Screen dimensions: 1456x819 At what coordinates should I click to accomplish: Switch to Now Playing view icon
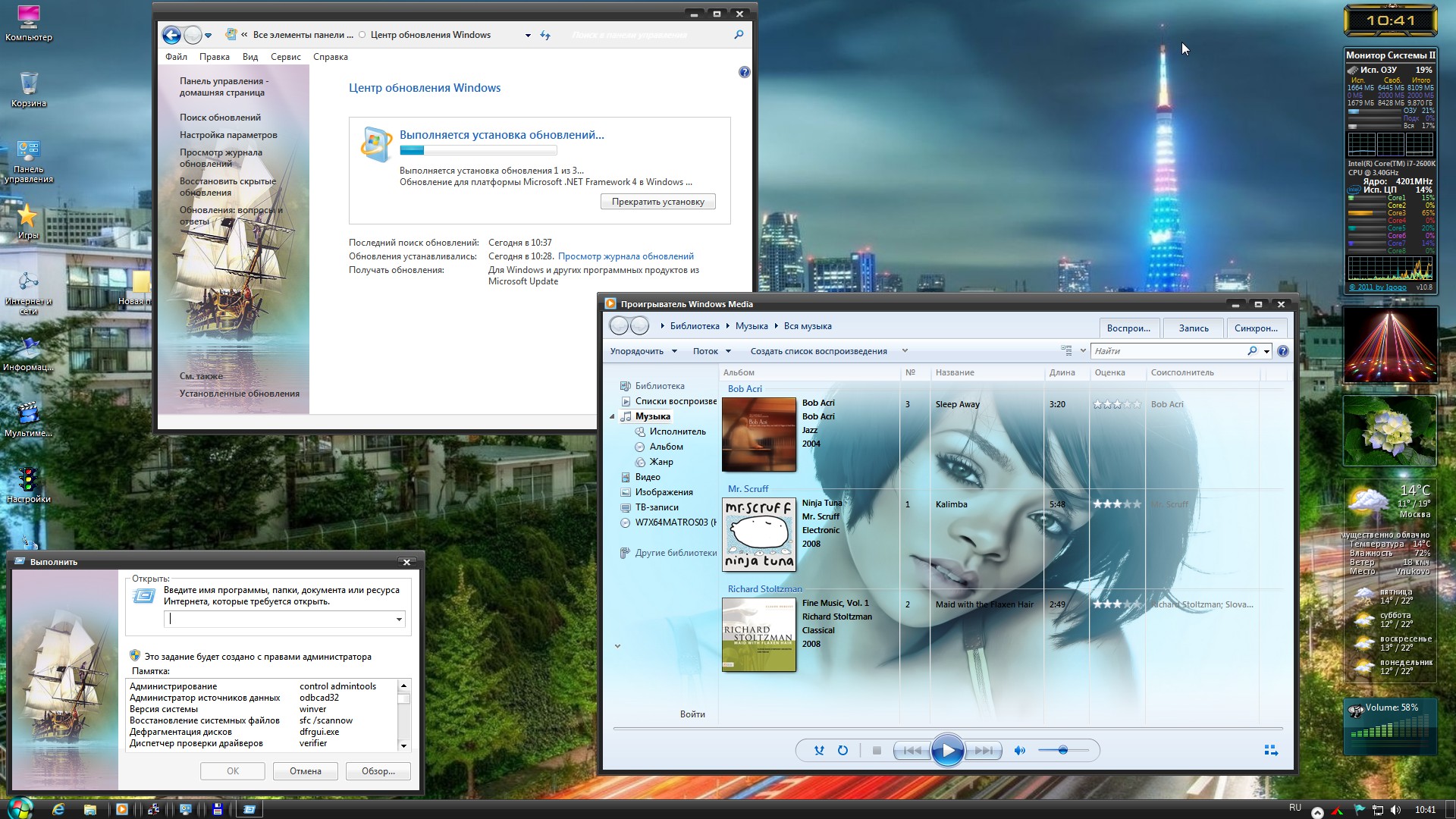(1272, 751)
